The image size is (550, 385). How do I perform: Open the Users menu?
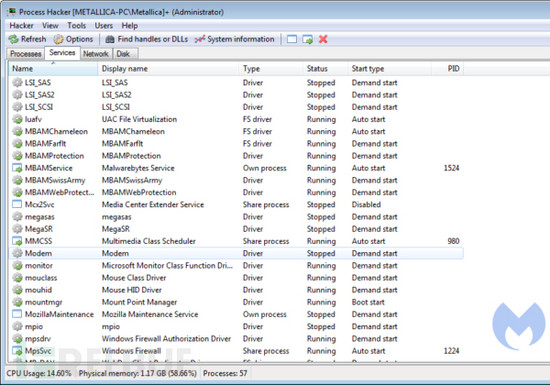[104, 26]
